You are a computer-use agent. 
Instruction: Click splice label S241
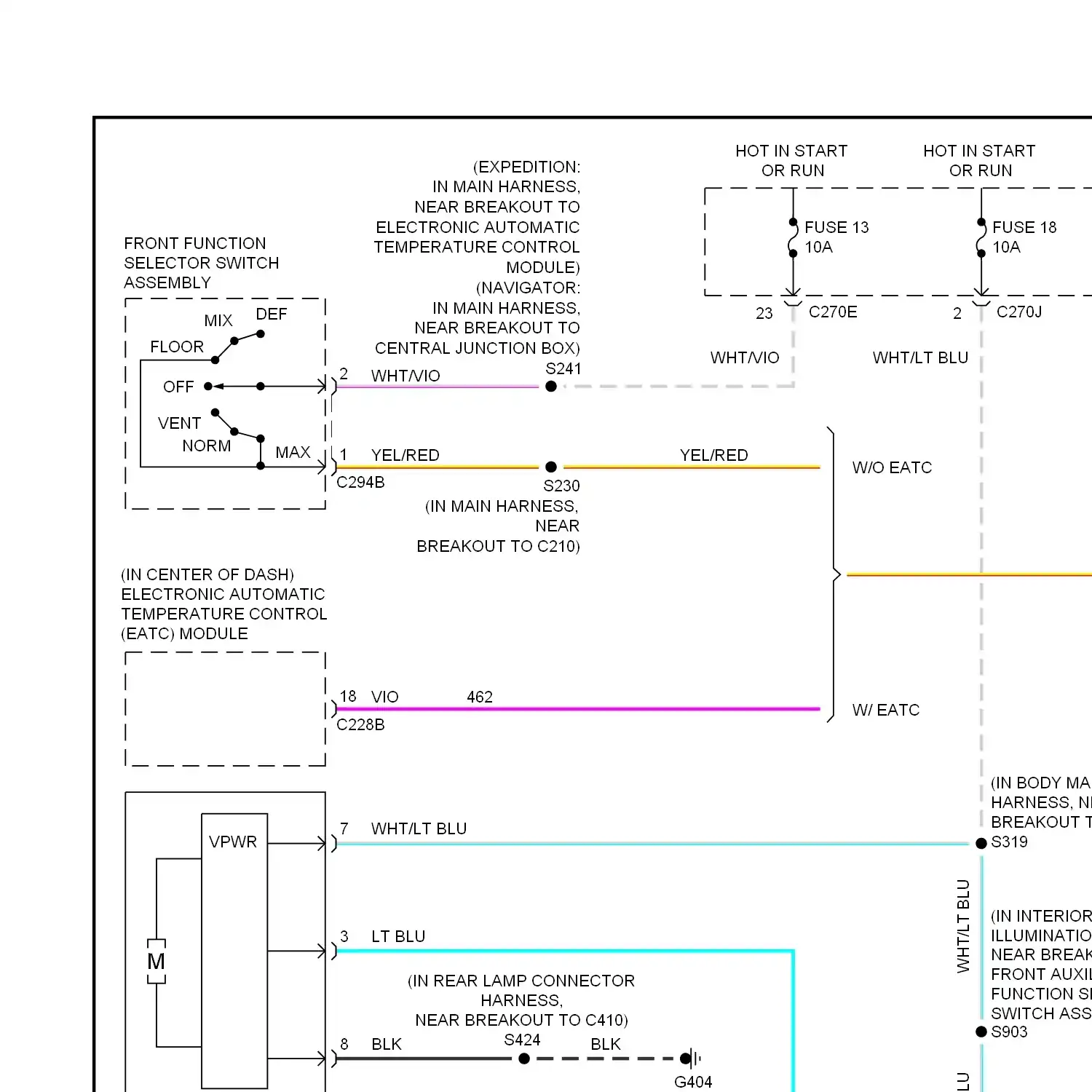[x=563, y=368]
